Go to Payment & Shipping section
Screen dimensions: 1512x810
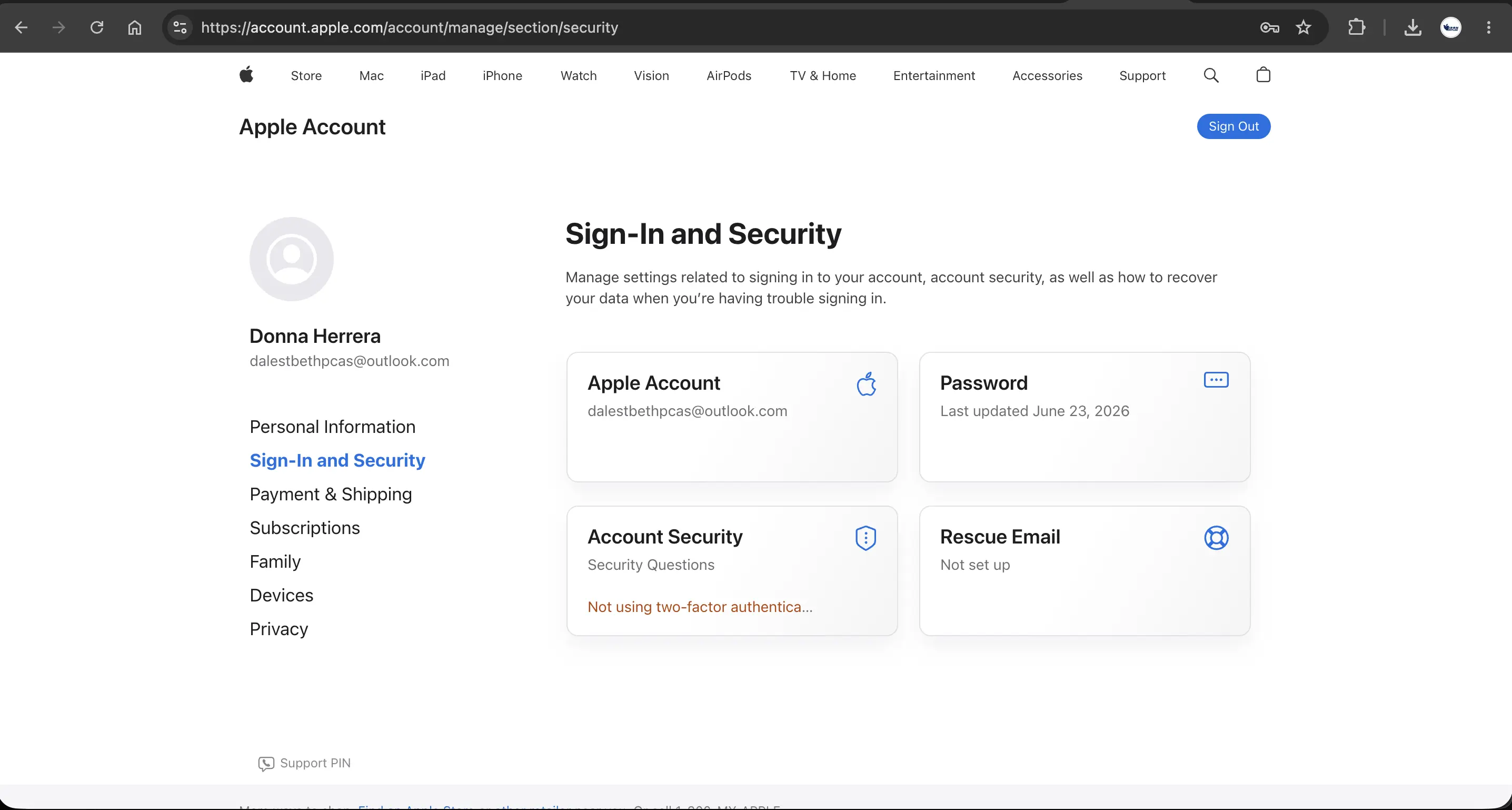click(331, 494)
